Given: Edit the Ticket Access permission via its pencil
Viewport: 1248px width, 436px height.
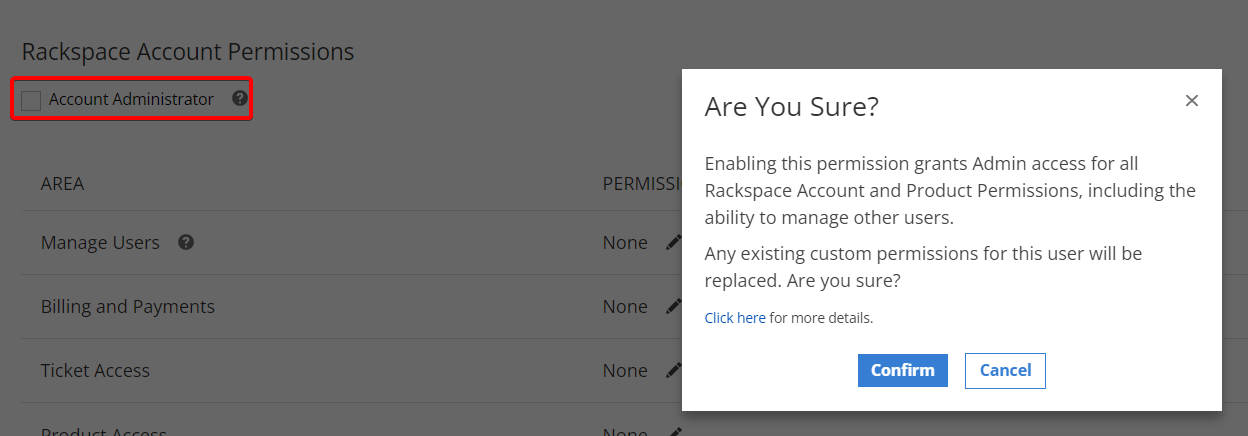Looking at the screenshot, I should pyautogui.click(x=674, y=370).
